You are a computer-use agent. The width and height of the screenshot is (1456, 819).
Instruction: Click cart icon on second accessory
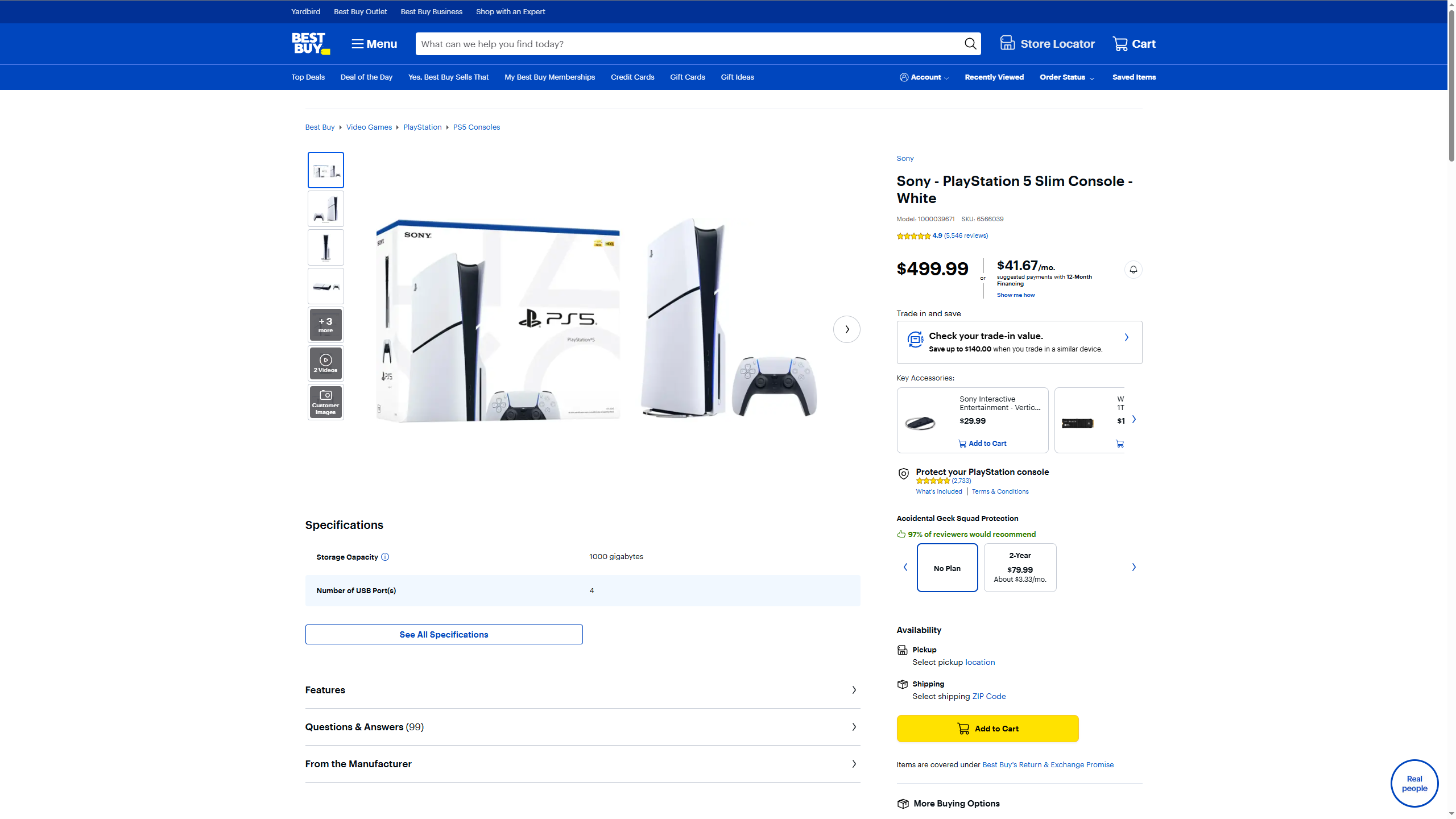point(1119,444)
